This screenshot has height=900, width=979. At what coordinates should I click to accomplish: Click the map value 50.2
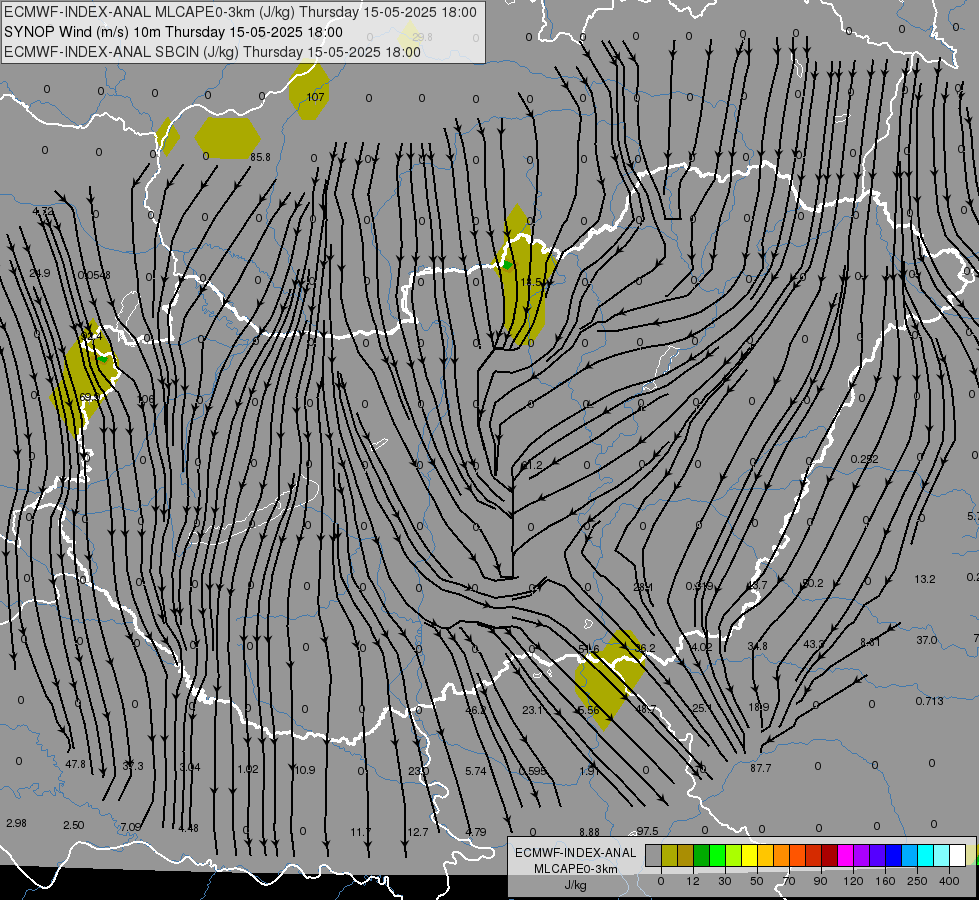point(813,583)
